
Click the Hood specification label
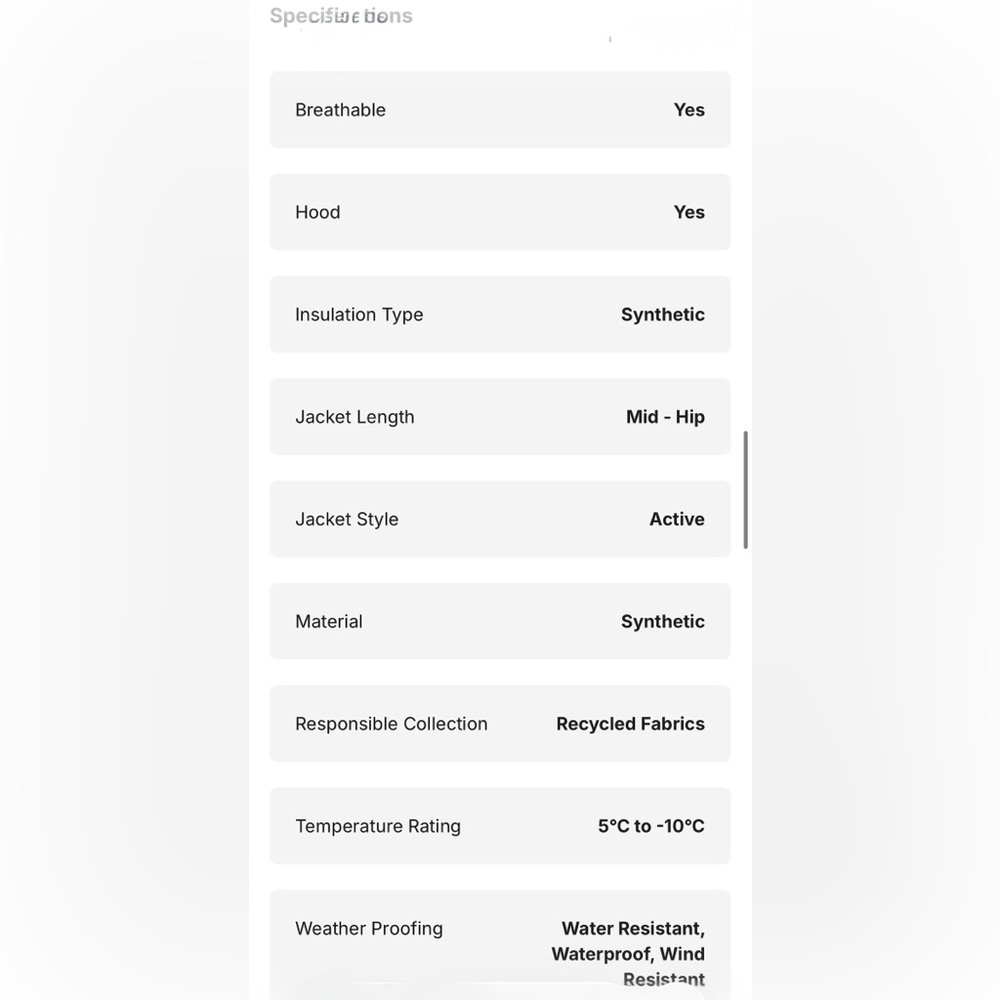[x=317, y=212]
